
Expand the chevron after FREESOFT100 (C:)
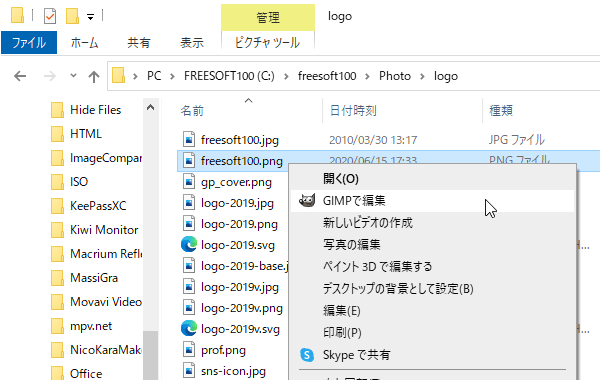[x=286, y=77]
